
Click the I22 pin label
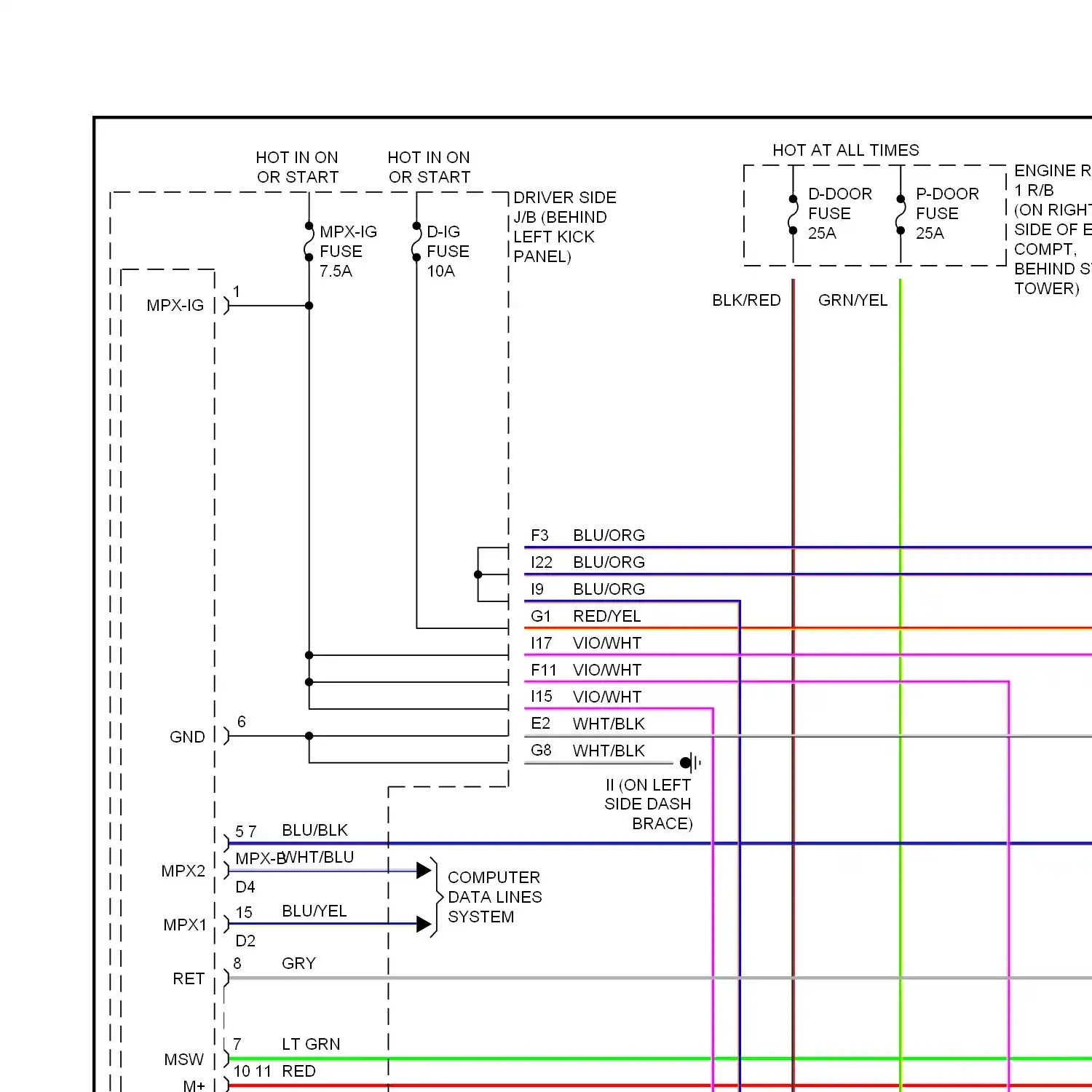tap(542, 562)
